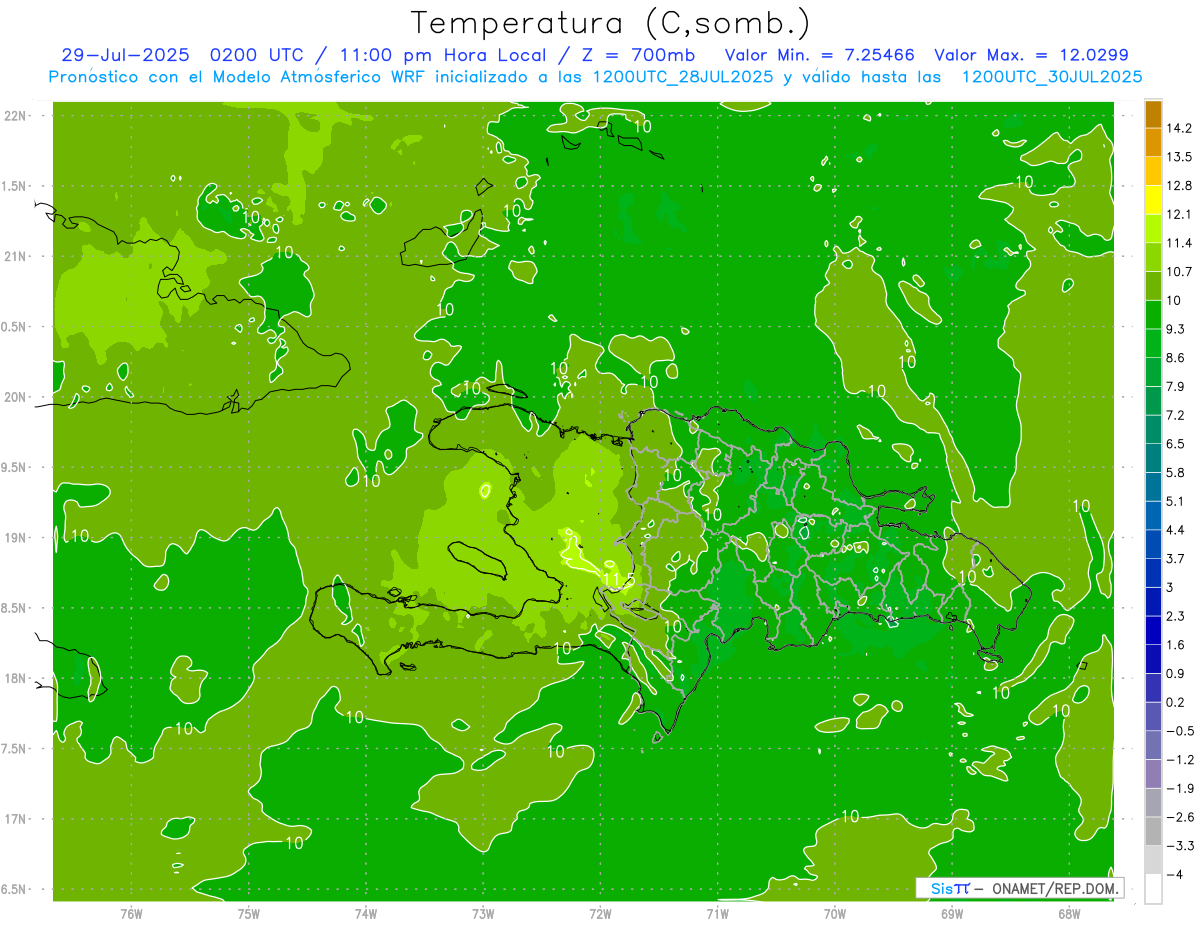Click the "-0.5" colorbar value

click(1179, 731)
